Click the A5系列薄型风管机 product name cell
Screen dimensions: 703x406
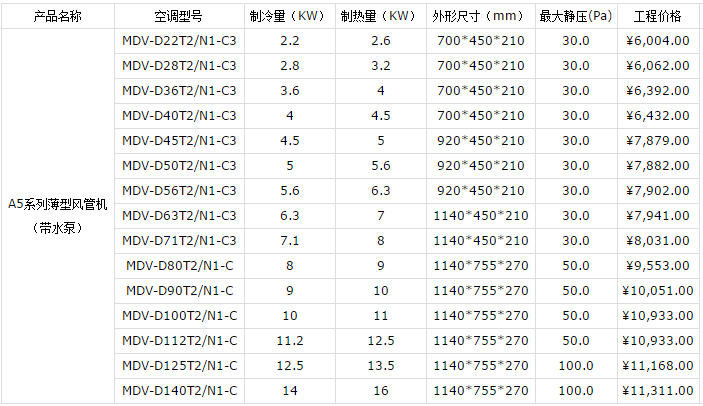click(58, 204)
